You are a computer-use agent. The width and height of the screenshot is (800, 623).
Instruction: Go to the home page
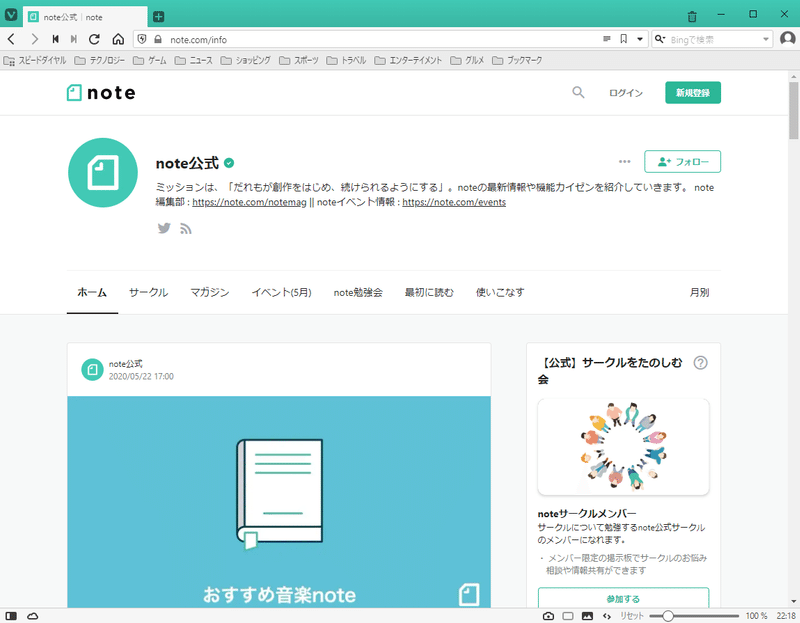tap(118, 39)
